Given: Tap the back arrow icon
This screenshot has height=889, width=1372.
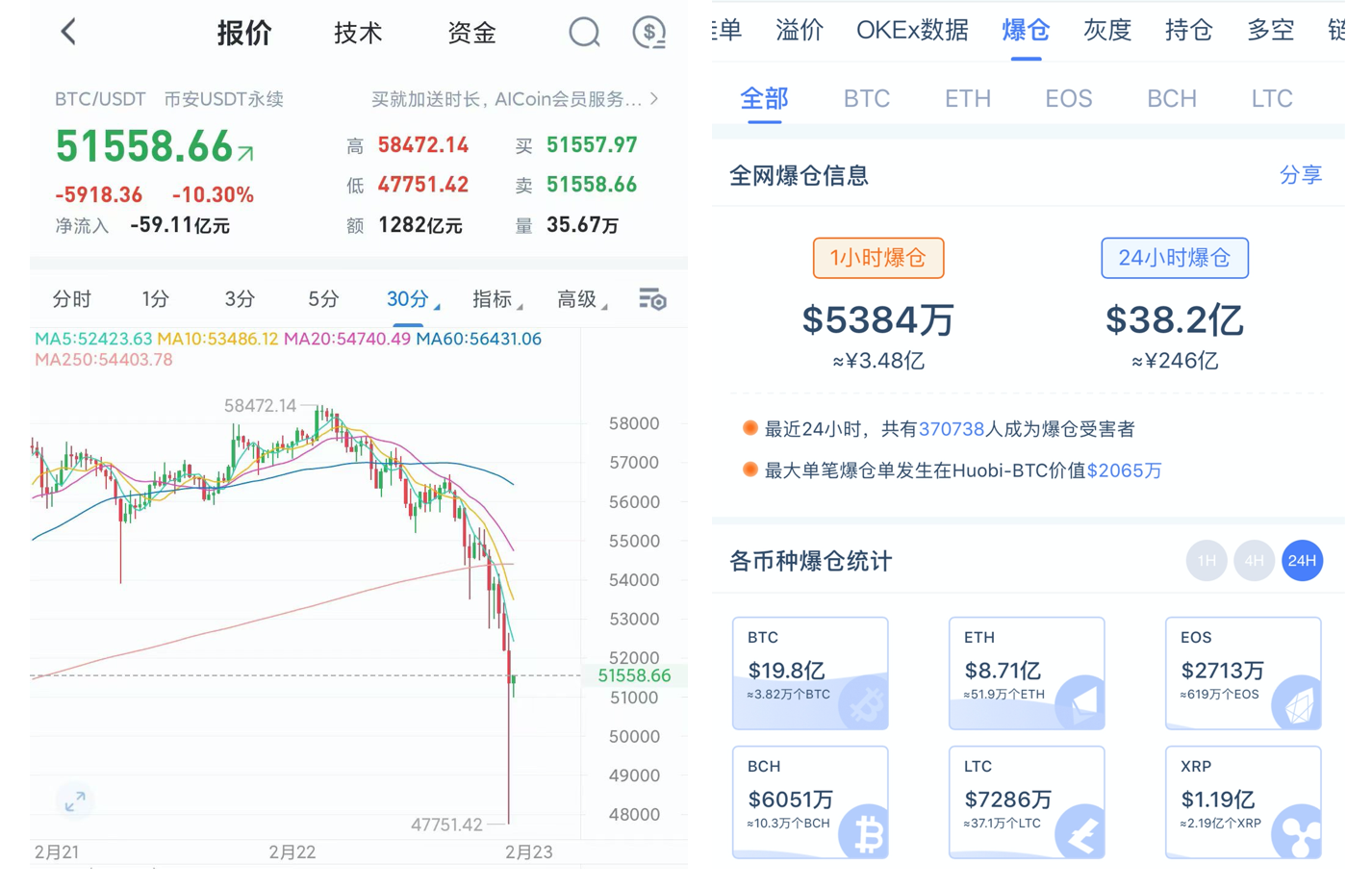Looking at the screenshot, I should click(x=68, y=32).
